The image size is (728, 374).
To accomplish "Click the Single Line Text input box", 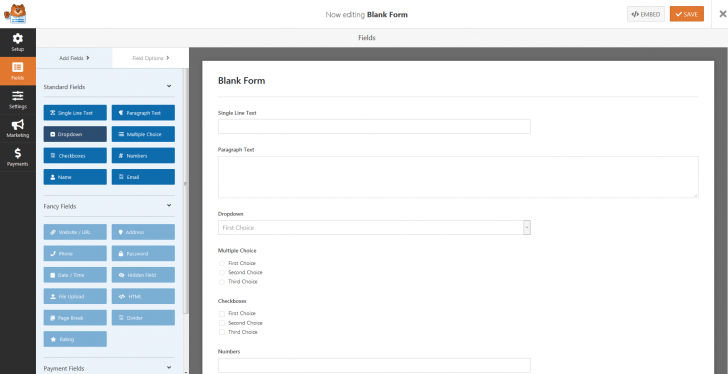I will click(374, 127).
